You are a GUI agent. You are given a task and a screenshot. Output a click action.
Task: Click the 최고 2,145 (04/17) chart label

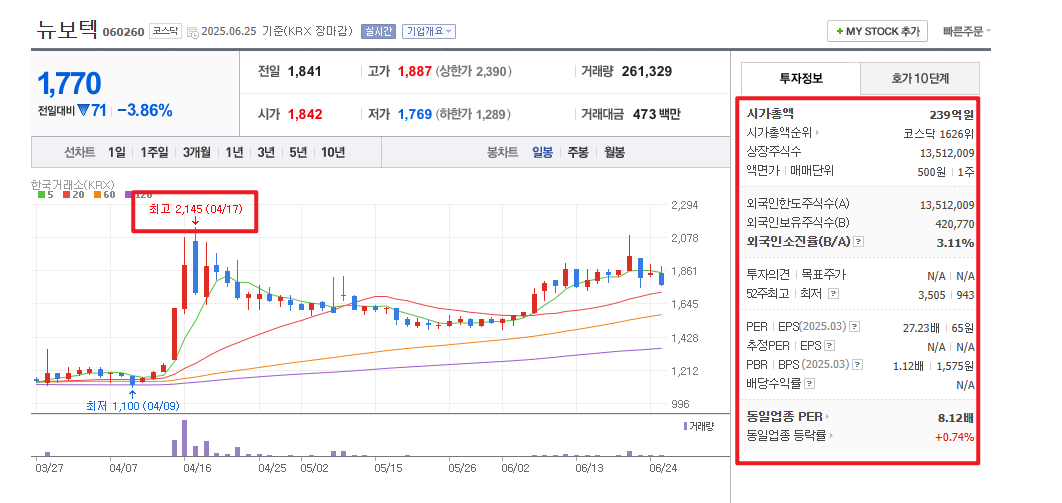pyautogui.click(x=195, y=209)
